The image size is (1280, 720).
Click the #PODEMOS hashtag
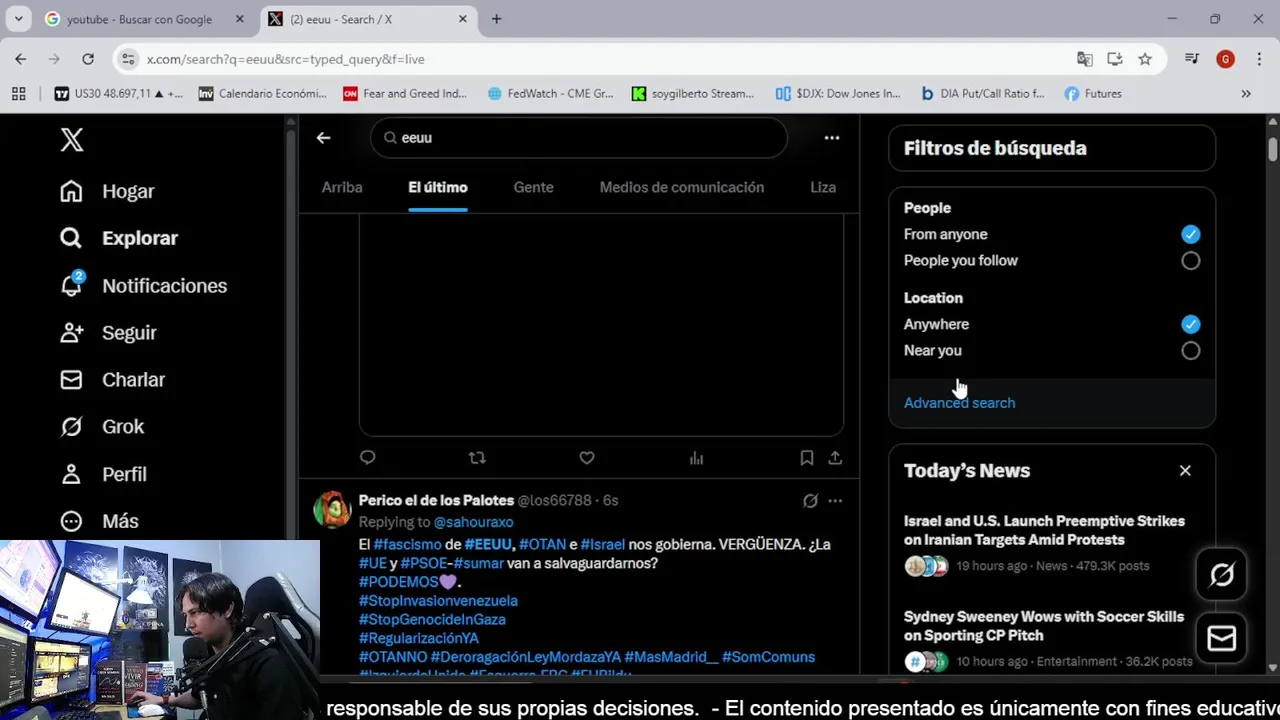399,582
